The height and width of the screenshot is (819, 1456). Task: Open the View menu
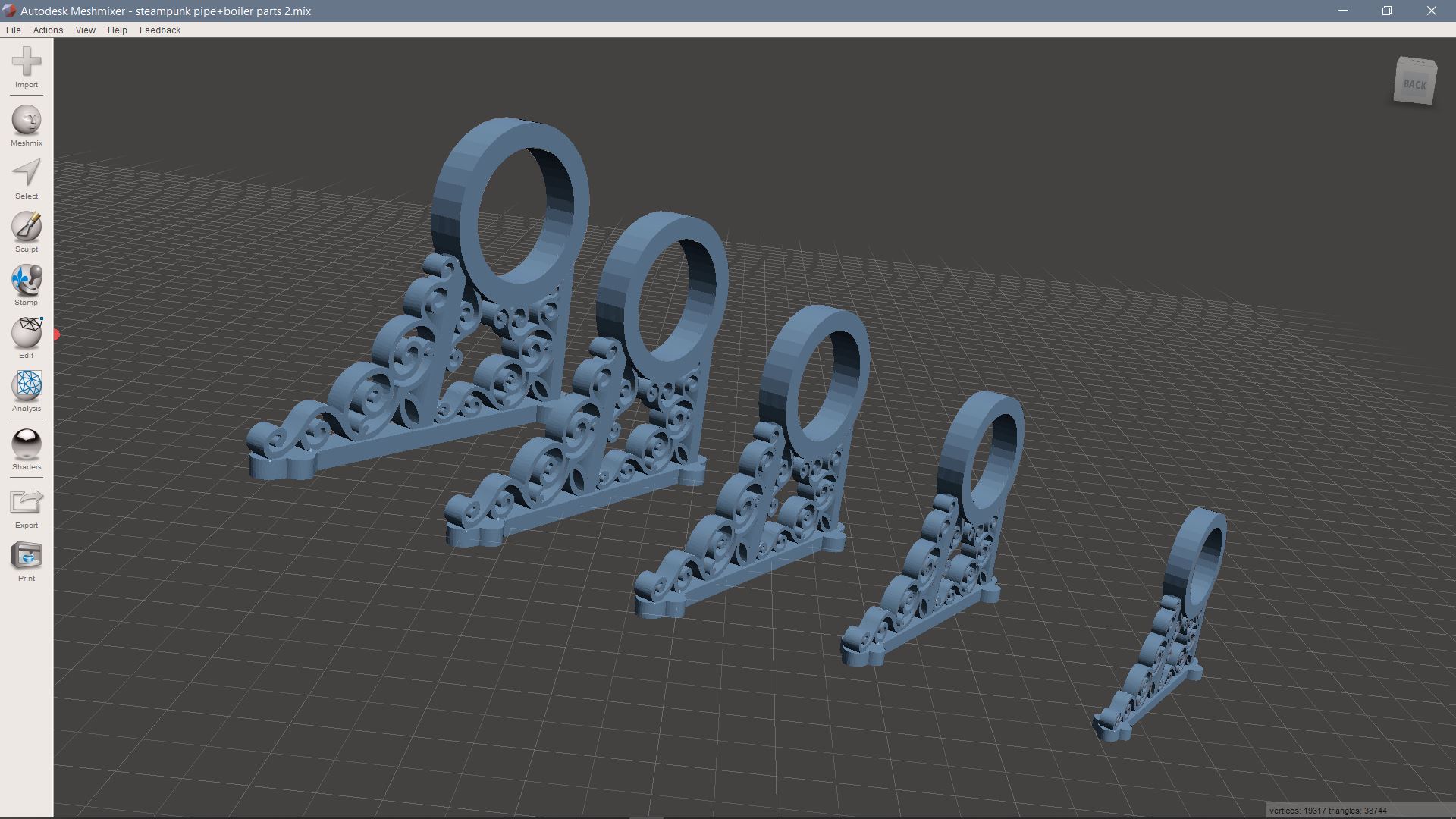pos(86,30)
